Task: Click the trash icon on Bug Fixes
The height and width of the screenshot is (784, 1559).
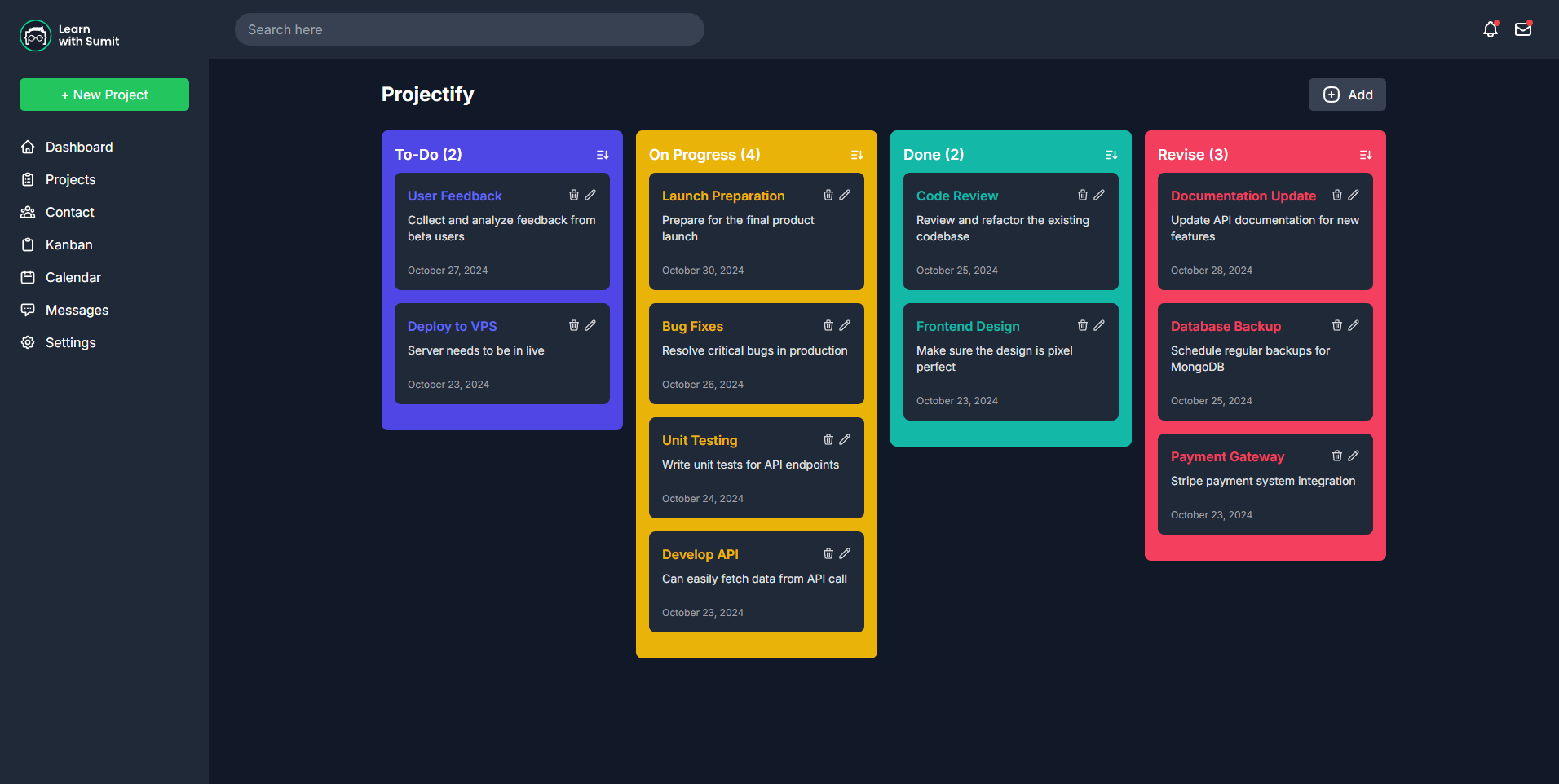Action: point(828,325)
